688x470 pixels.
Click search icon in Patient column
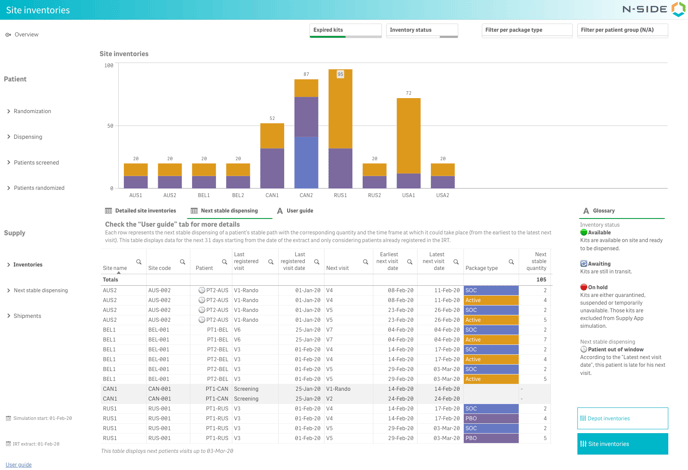223,262
